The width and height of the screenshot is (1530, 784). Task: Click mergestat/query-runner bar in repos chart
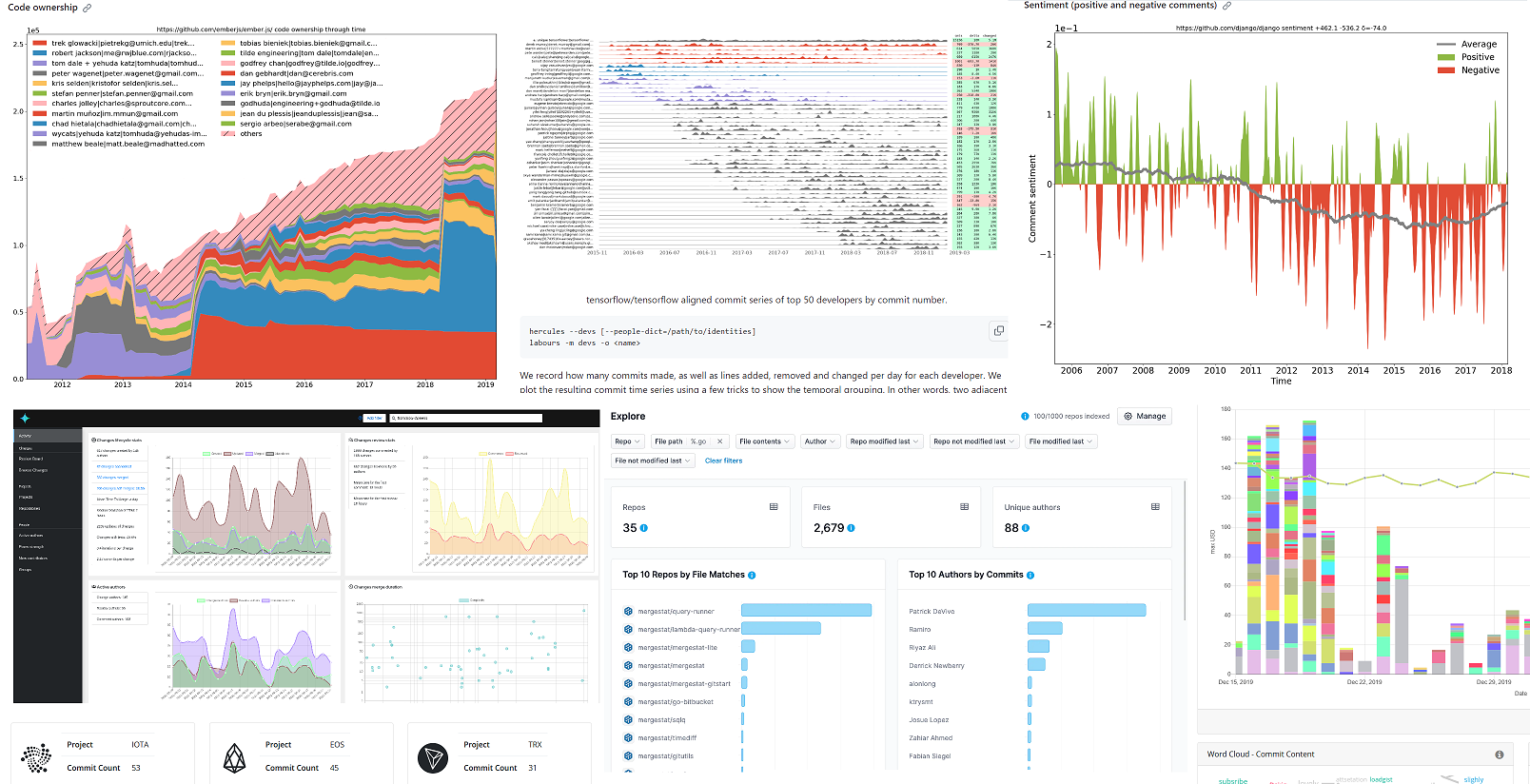tap(806, 611)
